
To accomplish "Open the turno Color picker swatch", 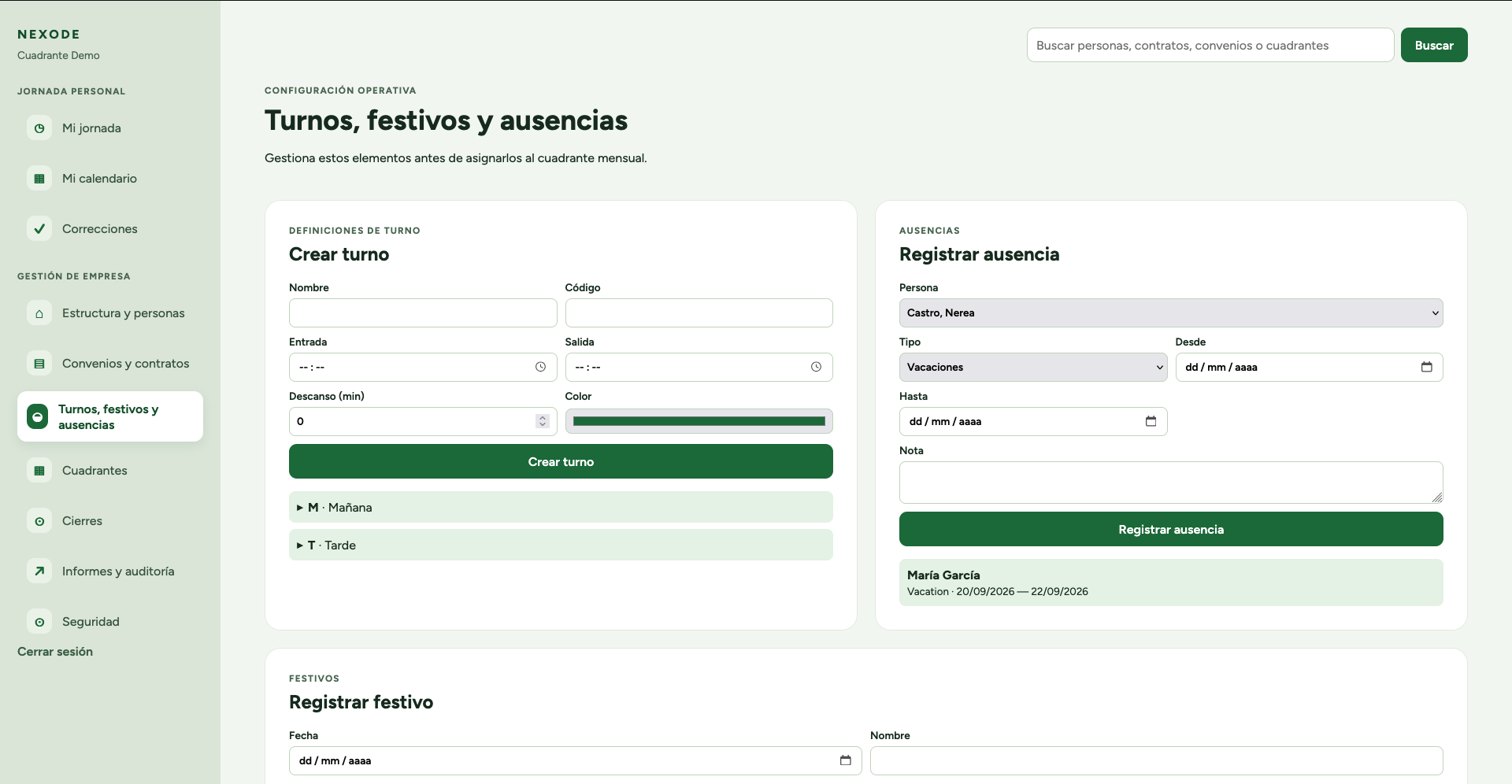I will (699, 422).
